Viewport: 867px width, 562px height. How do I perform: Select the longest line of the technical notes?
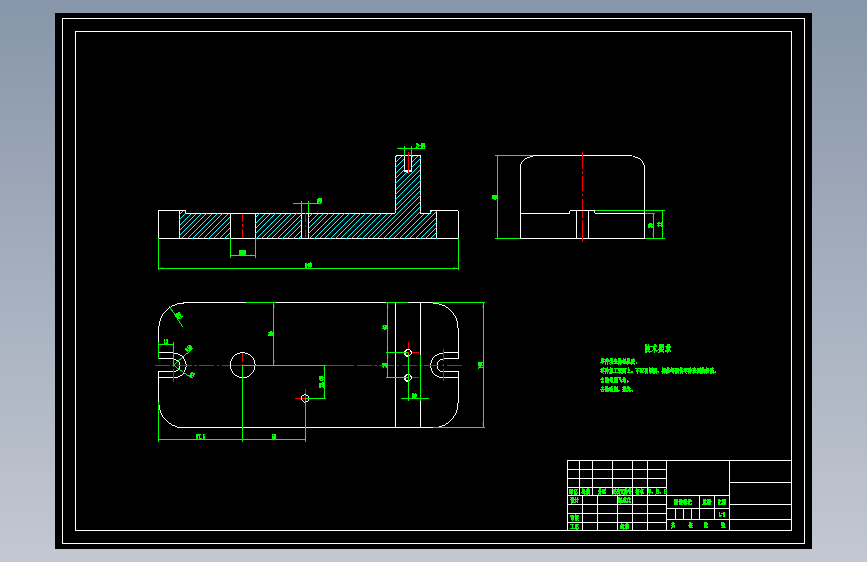point(658,371)
